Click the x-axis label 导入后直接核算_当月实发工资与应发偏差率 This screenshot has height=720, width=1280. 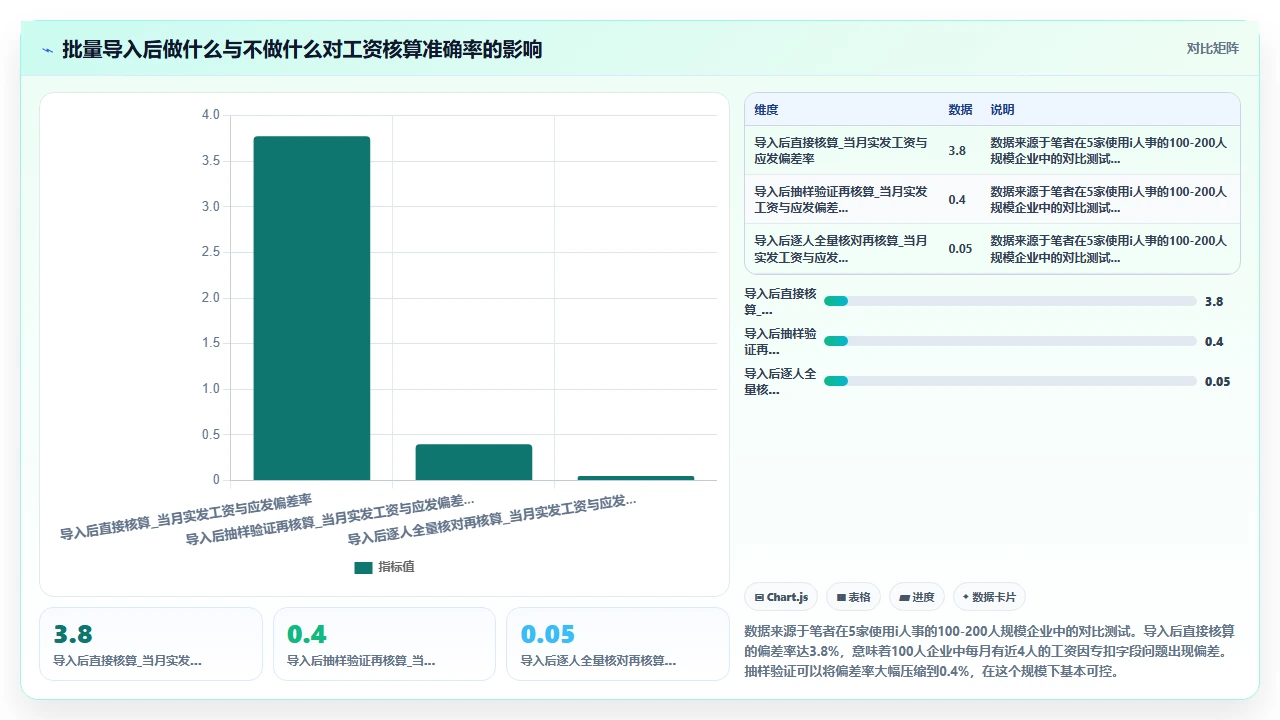tap(187, 516)
